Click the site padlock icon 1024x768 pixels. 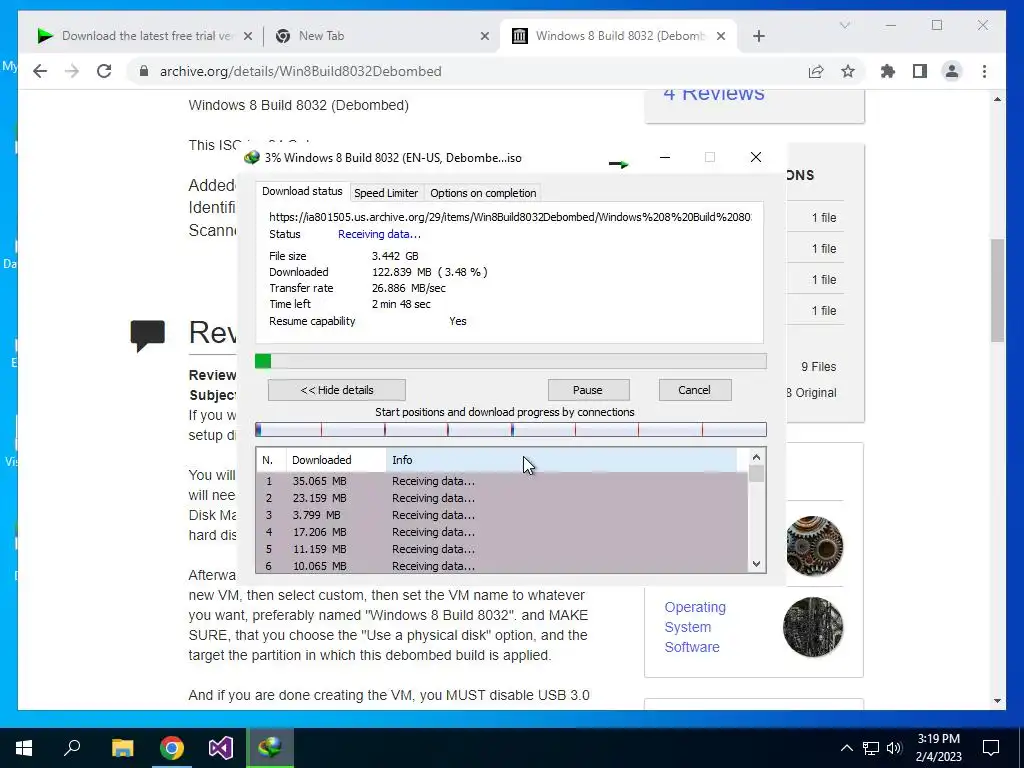tap(144, 71)
